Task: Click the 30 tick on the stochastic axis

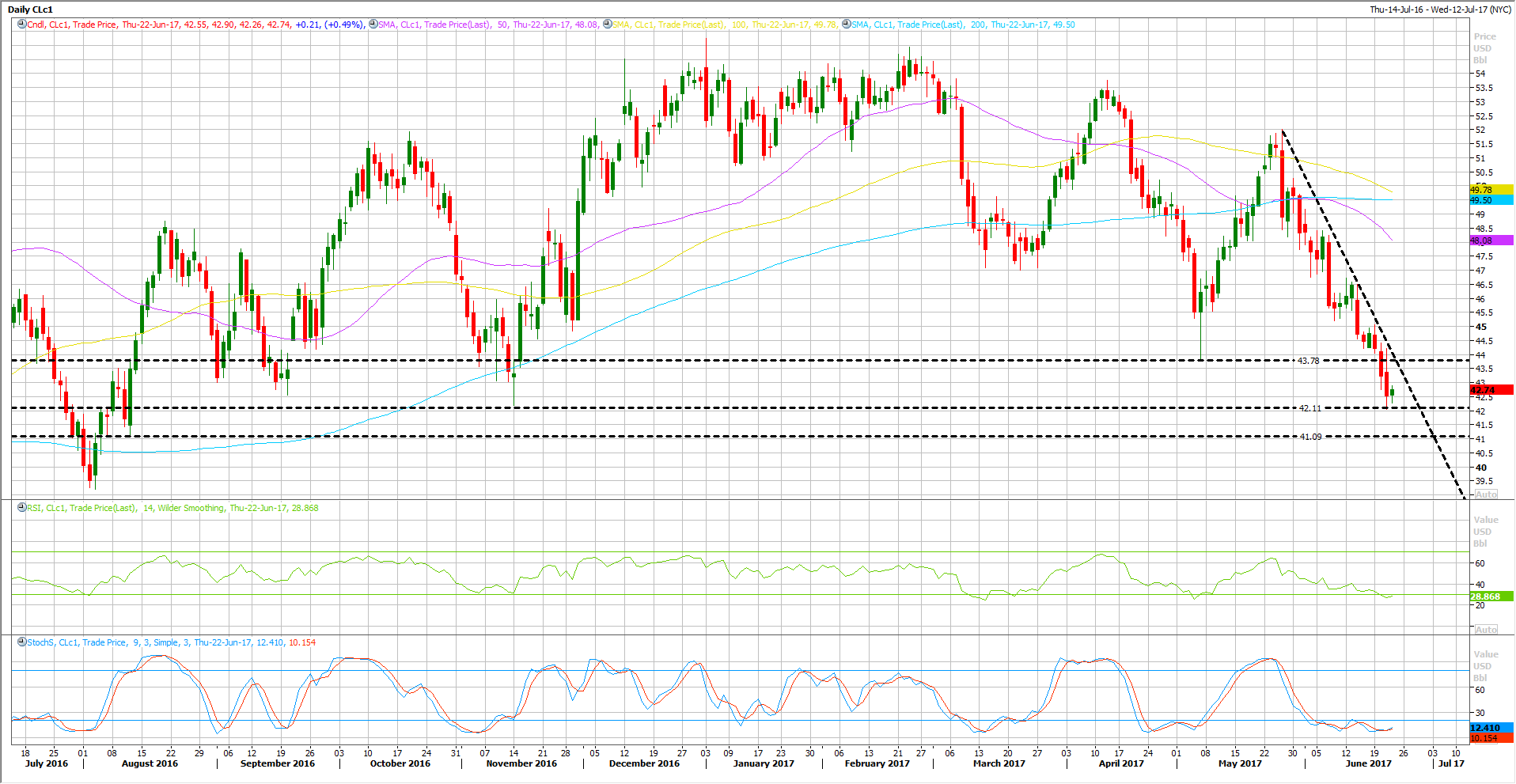Action: pyautogui.click(x=1480, y=712)
